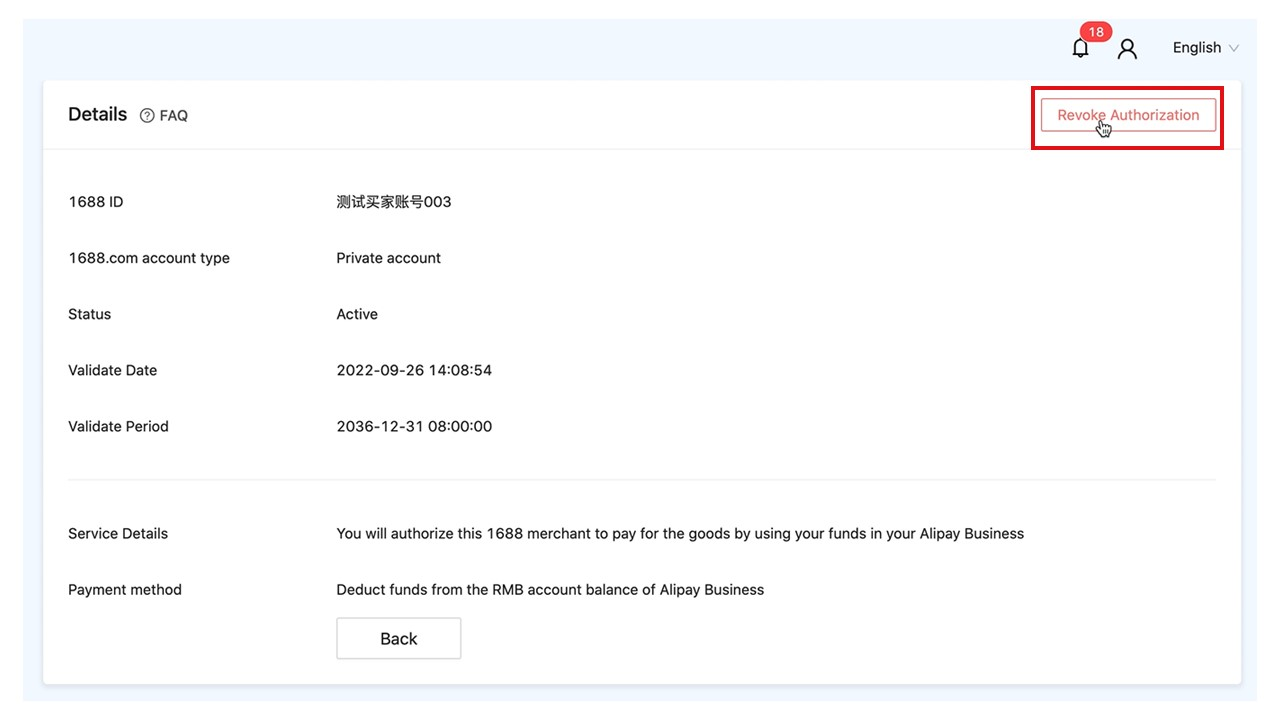This screenshot has width=1280, height=720.
Task: Open the user profile icon
Action: click(1127, 48)
